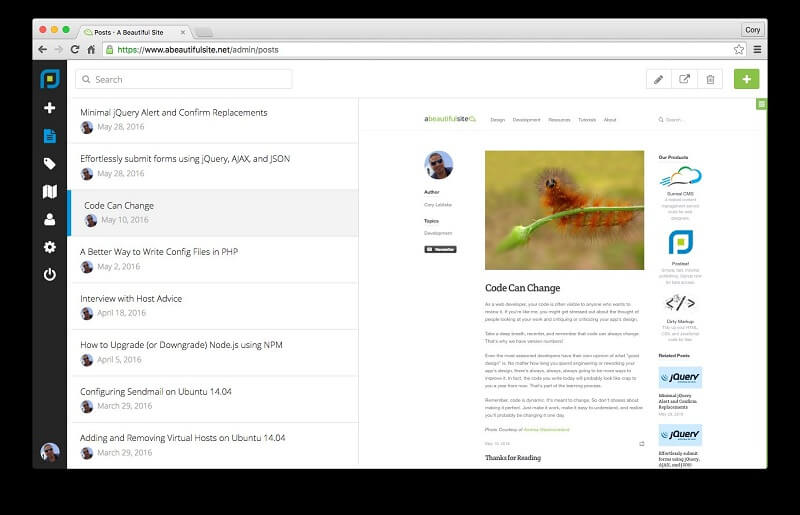
Task: Focus the Search posts field
Action: pos(184,80)
